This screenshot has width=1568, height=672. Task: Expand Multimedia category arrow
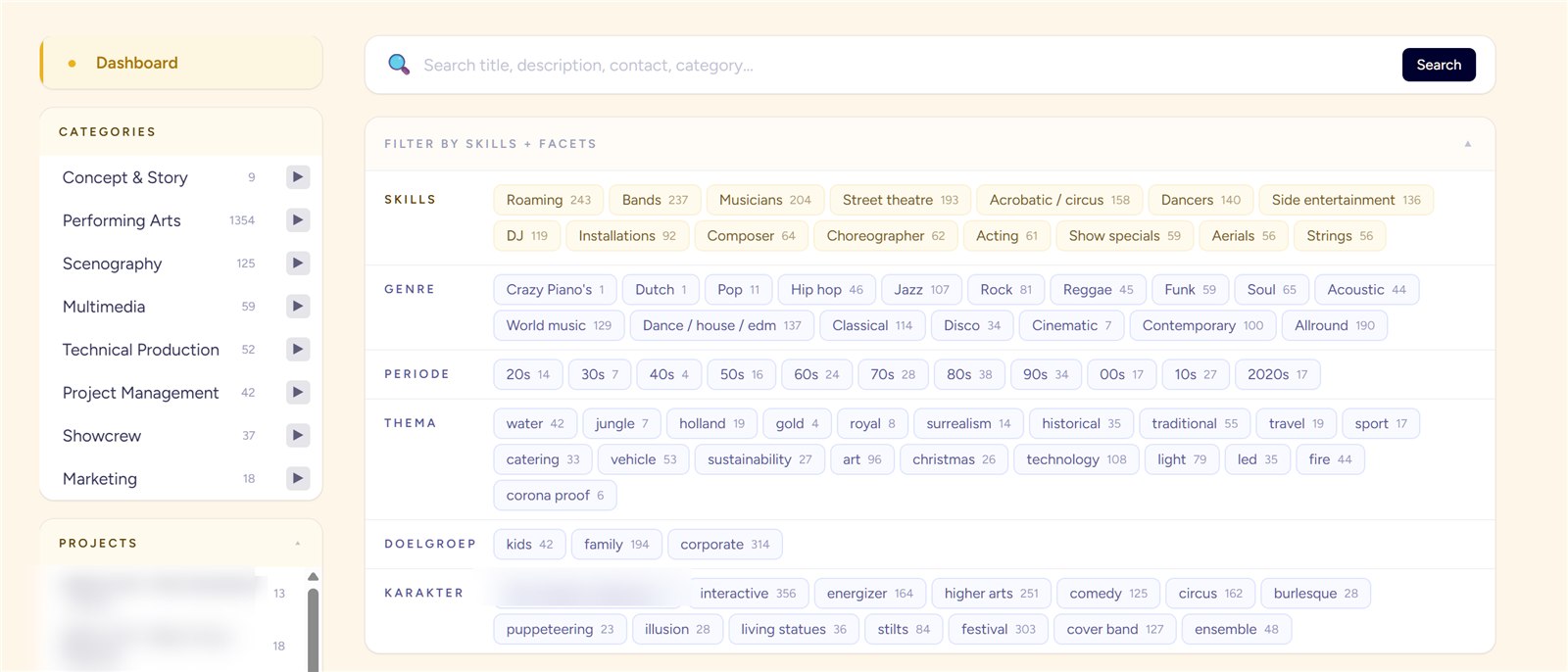(298, 307)
